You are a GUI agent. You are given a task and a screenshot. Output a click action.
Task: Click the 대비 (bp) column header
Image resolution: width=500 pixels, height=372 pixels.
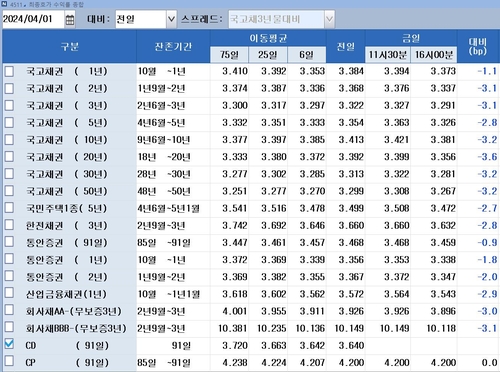tap(478, 46)
